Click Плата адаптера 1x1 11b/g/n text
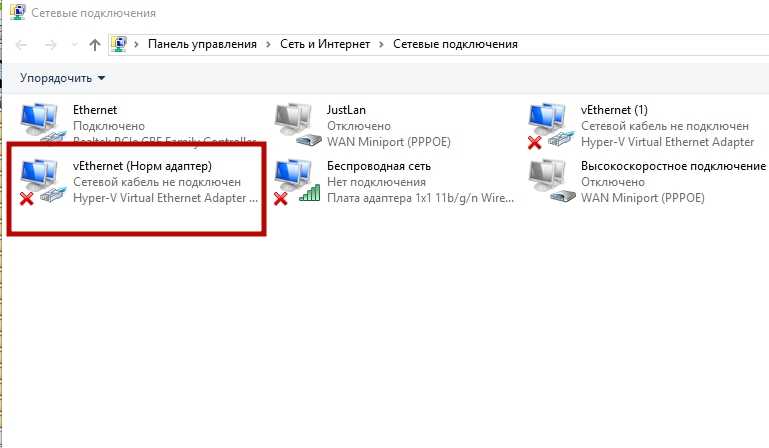The width and height of the screenshot is (769, 448). click(x=420, y=198)
